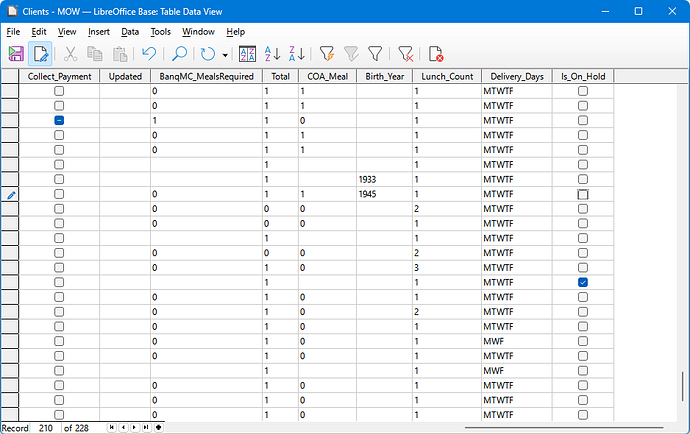The height and width of the screenshot is (434, 690).
Task: Open the Help menu
Action: click(x=235, y=32)
